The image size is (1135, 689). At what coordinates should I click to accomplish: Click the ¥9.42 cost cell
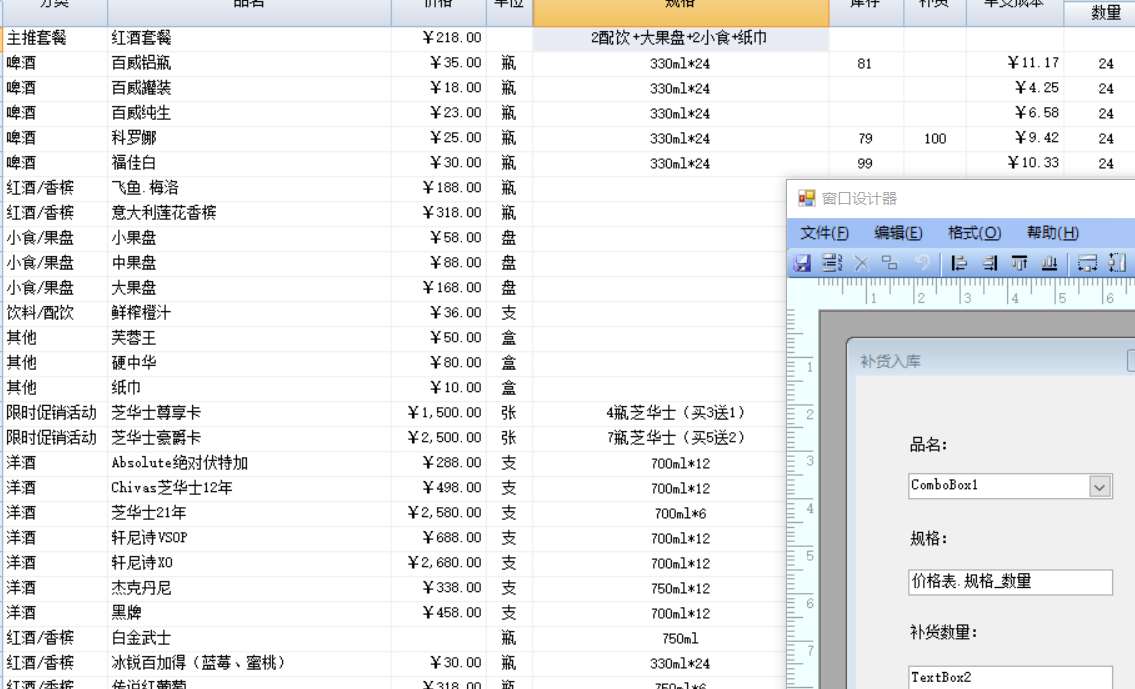click(x=1015, y=138)
